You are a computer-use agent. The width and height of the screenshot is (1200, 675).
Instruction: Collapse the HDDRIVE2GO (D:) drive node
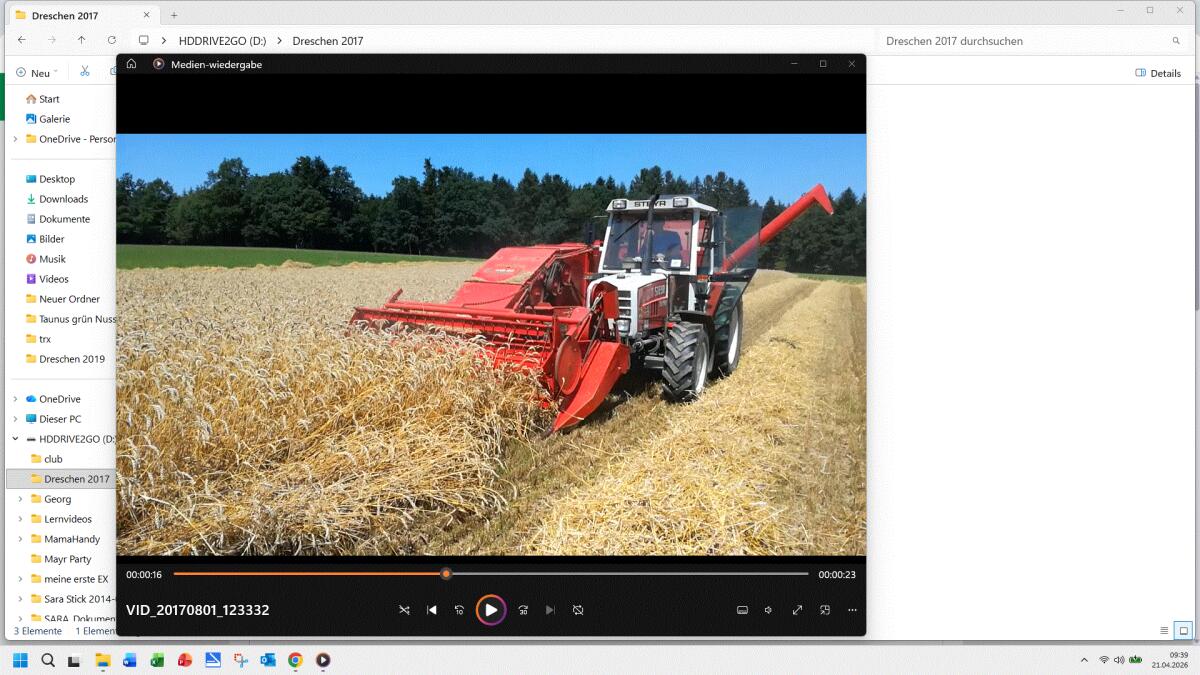click(15, 439)
